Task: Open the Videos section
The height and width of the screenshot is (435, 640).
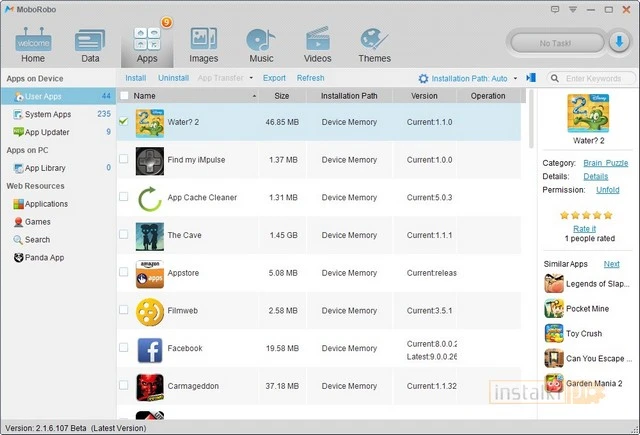Action: [317, 45]
